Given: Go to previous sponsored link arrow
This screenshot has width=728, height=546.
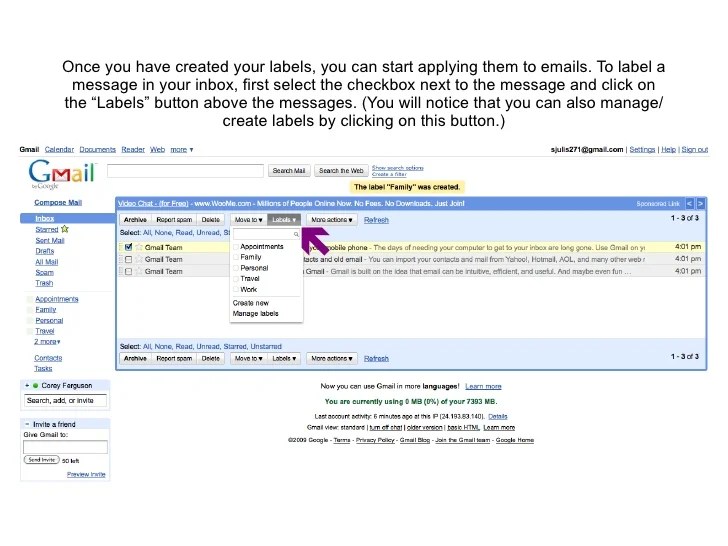Looking at the screenshot, I should [689, 204].
